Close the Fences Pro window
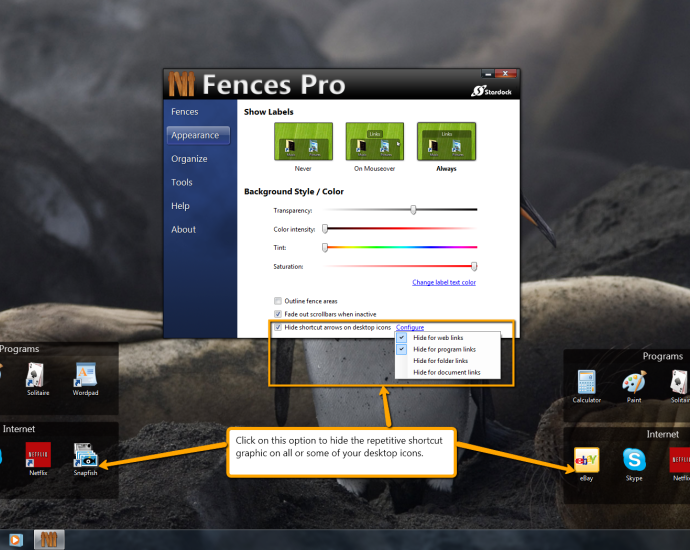Image resolution: width=690 pixels, height=550 pixels. (506, 73)
